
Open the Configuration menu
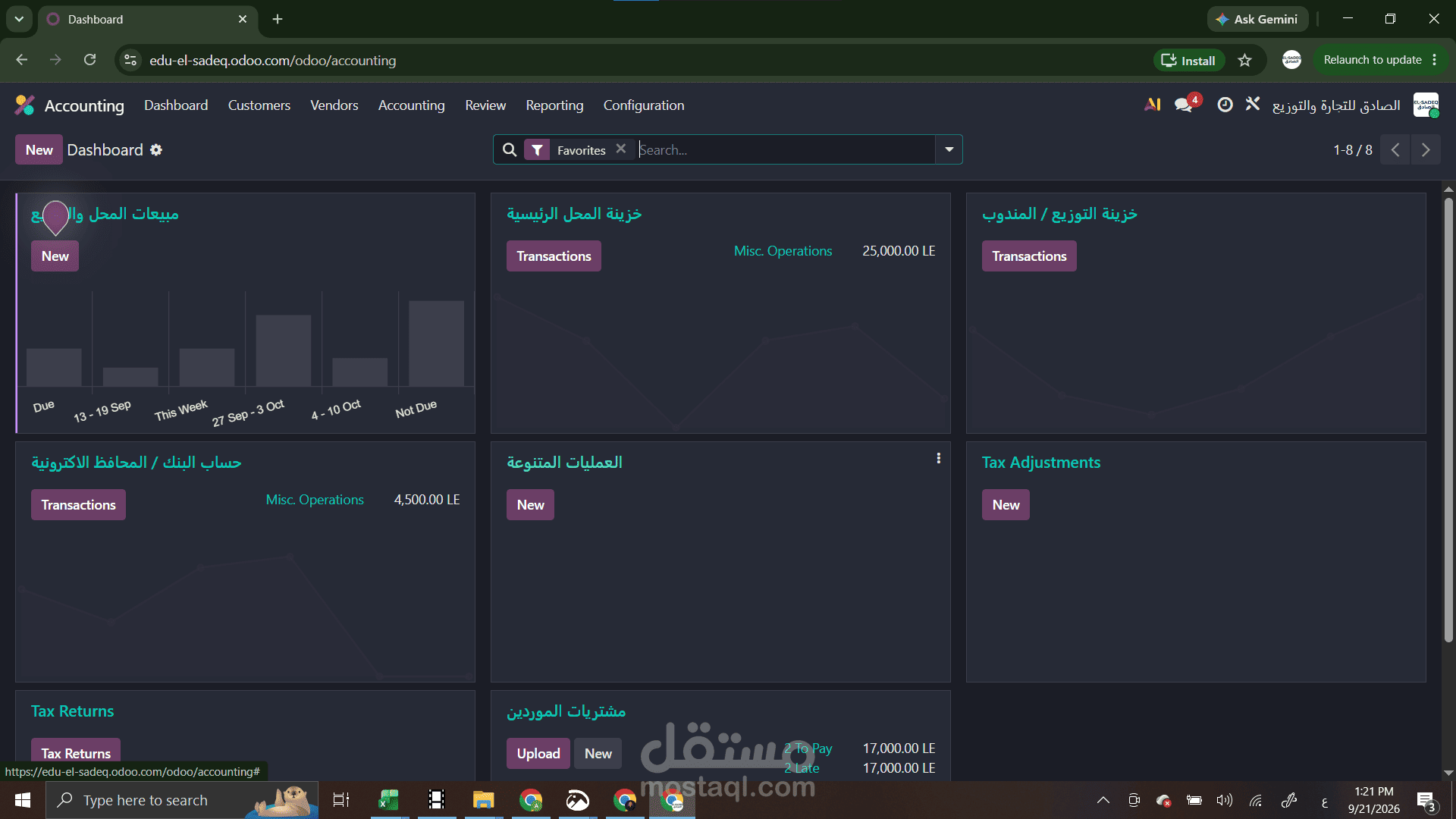[643, 105]
